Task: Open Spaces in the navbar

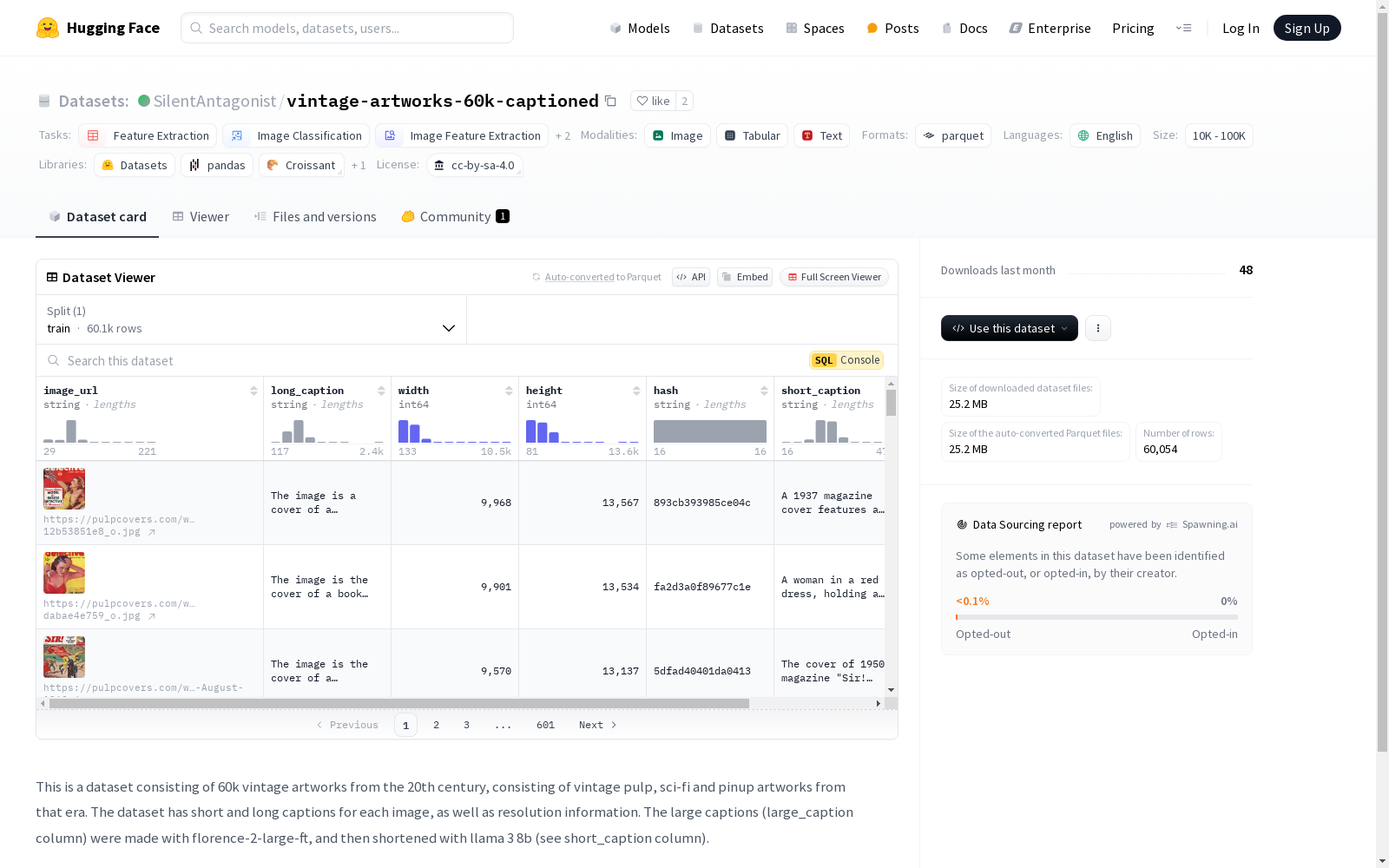Action: (x=815, y=28)
